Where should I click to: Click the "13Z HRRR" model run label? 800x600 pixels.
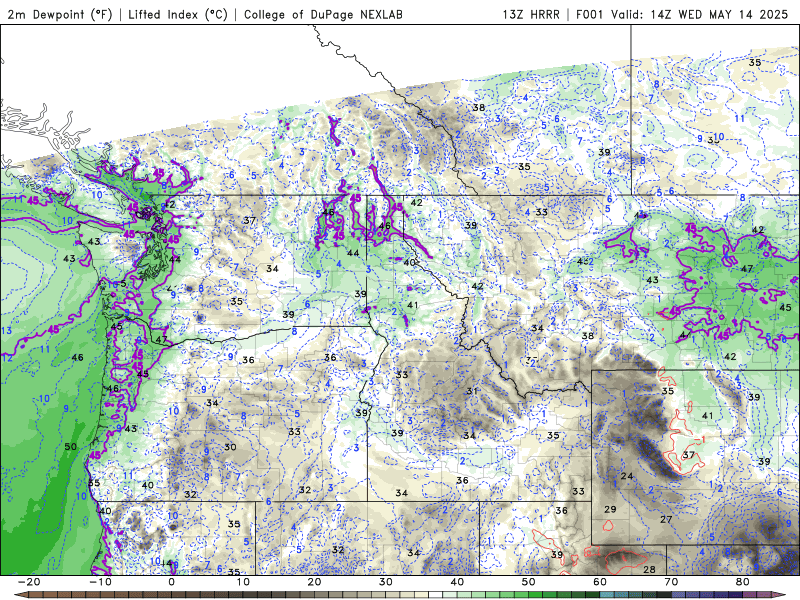pos(531,14)
